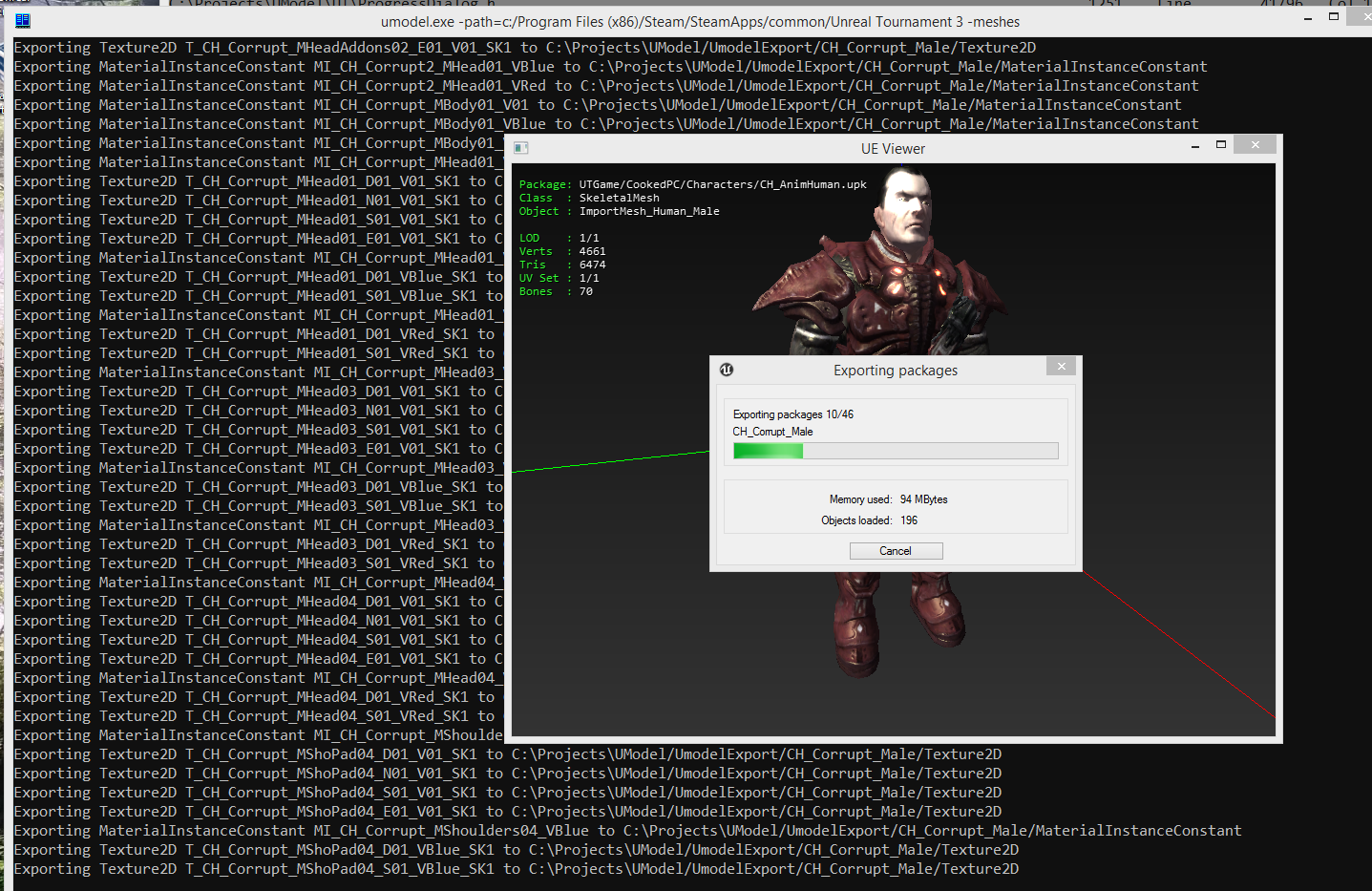Cancel the package export

896,551
